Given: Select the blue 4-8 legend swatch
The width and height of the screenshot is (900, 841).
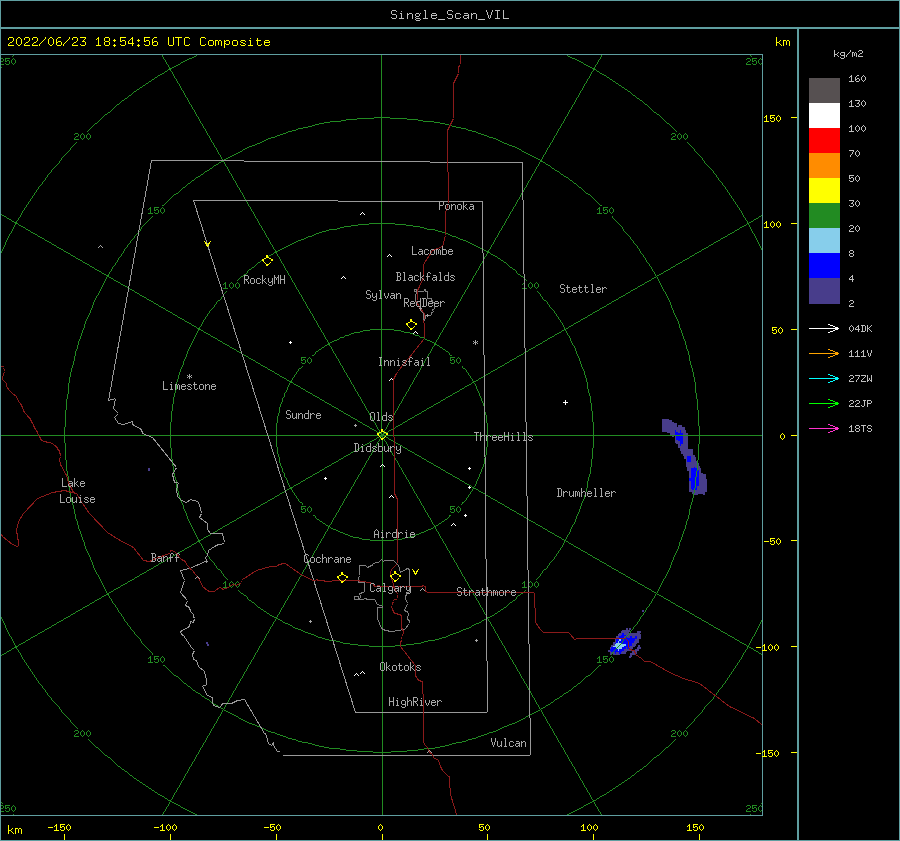Looking at the screenshot, I should (824, 265).
